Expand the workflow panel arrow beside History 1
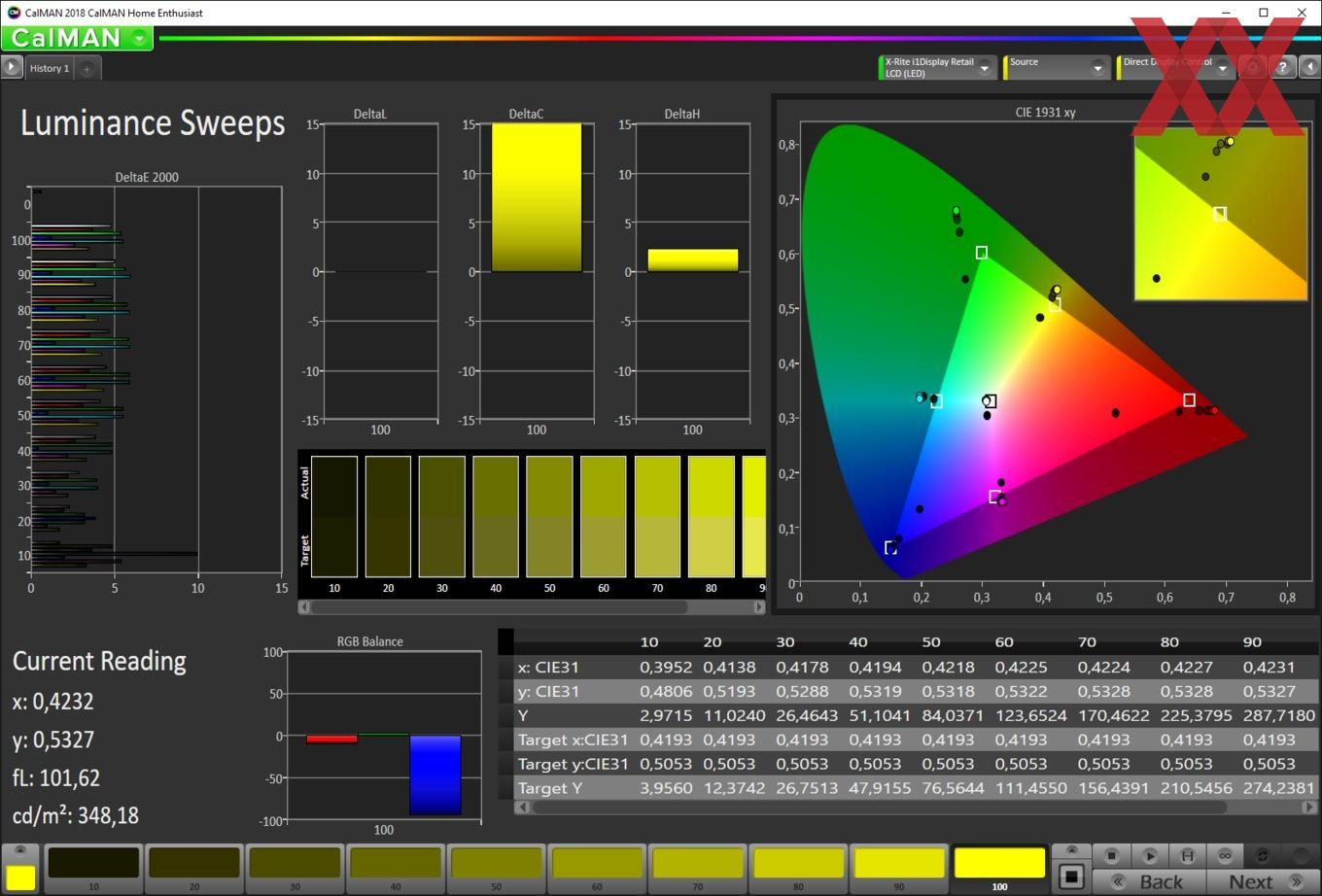This screenshot has height=896, width=1322. (11, 67)
